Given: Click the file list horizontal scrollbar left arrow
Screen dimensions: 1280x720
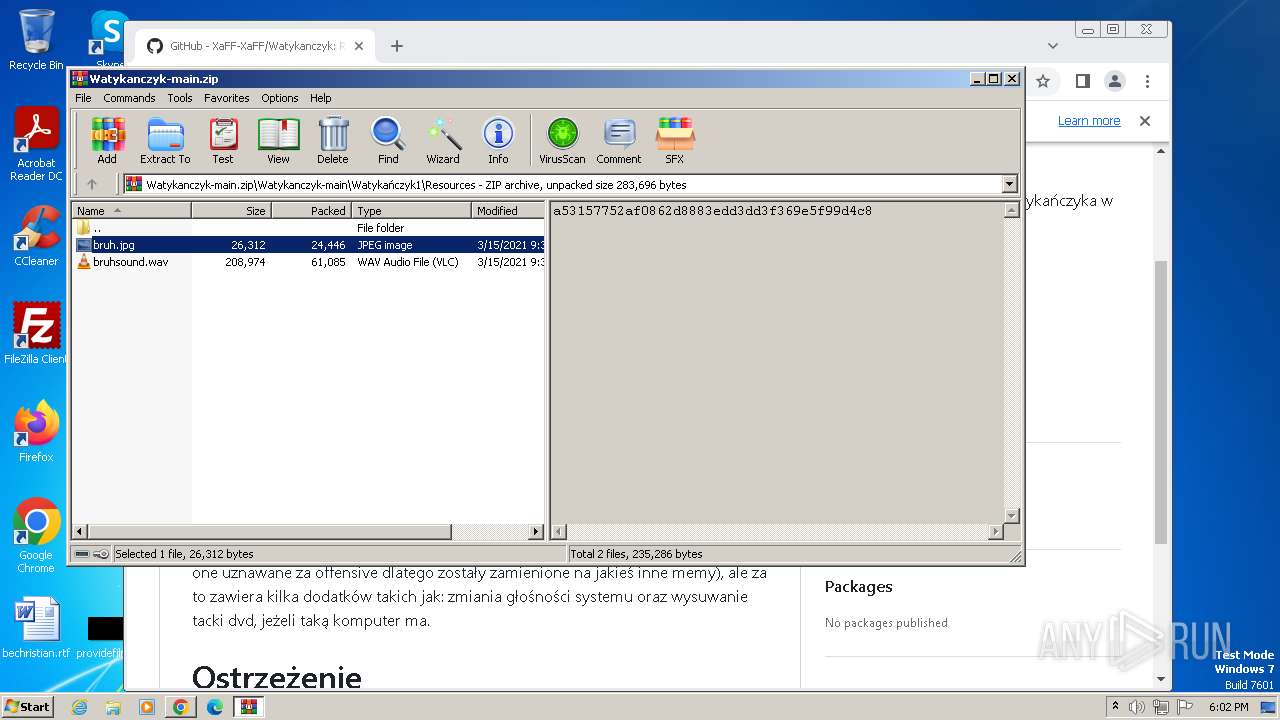Looking at the screenshot, I should (x=81, y=532).
